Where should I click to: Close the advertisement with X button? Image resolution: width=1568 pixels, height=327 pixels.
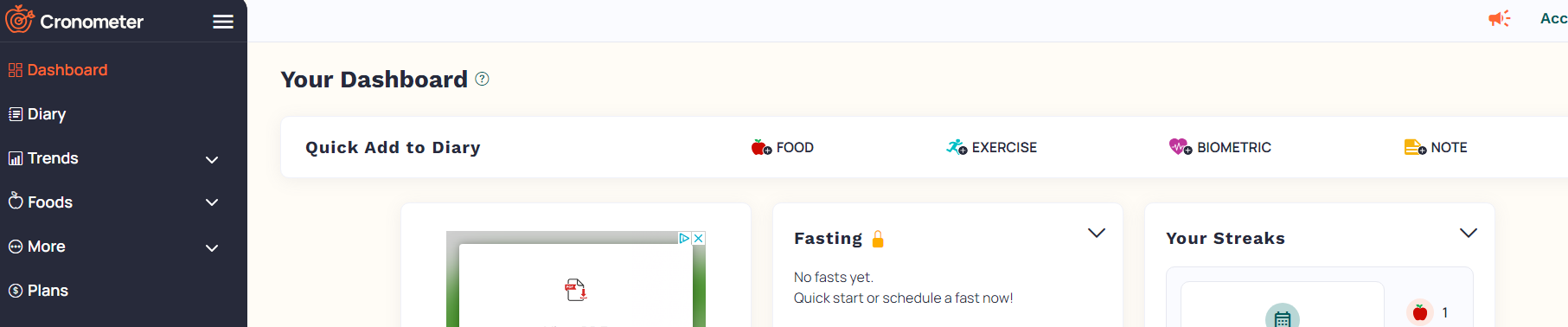(x=699, y=238)
